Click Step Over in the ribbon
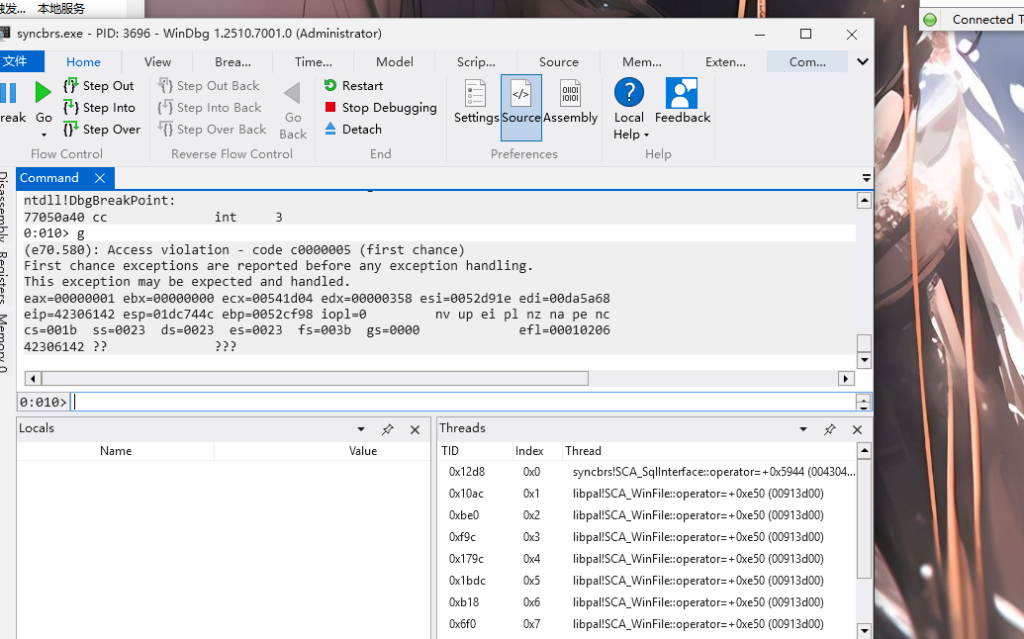The image size is (1024, 639). point(111,129)
